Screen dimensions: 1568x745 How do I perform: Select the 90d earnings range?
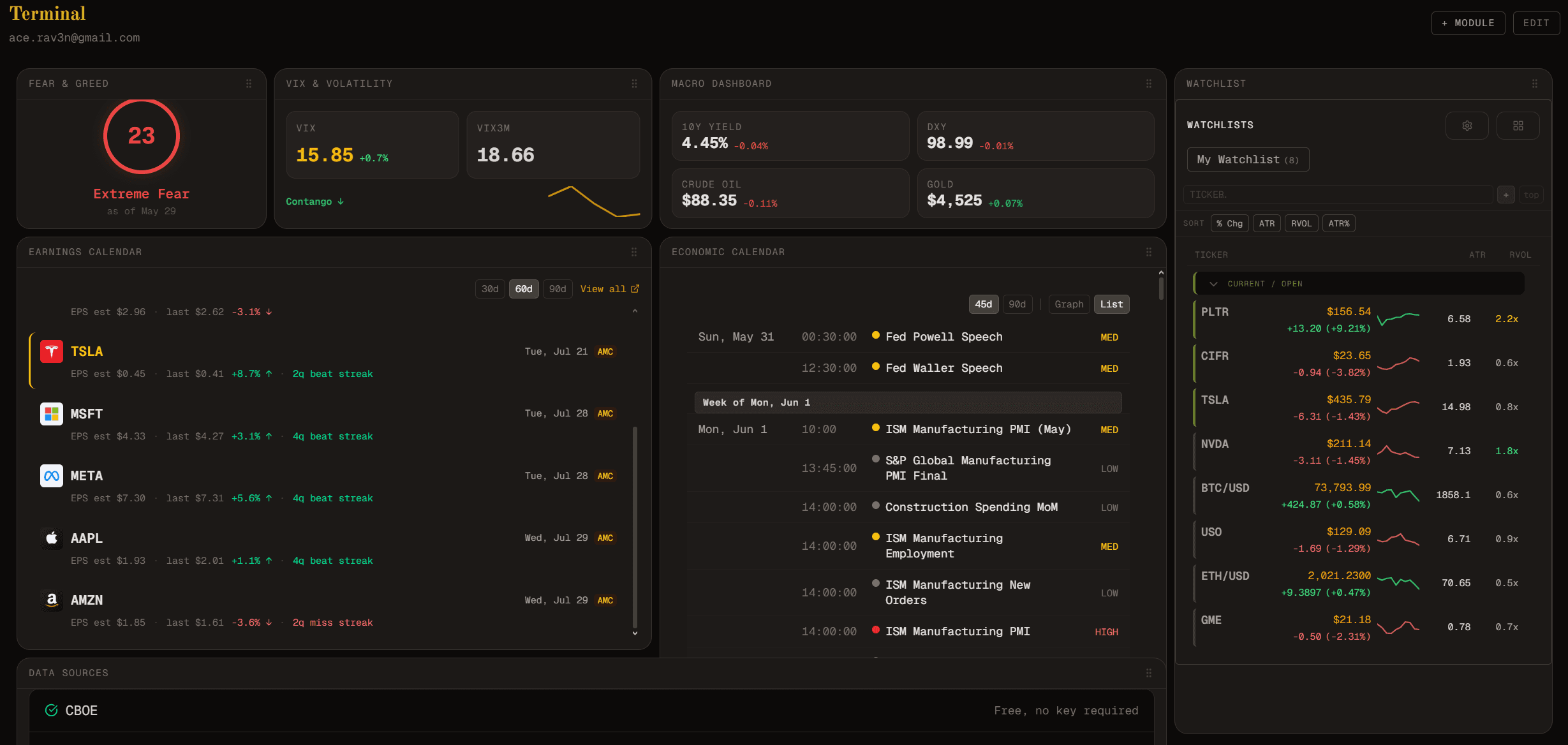tap(558, 289)
